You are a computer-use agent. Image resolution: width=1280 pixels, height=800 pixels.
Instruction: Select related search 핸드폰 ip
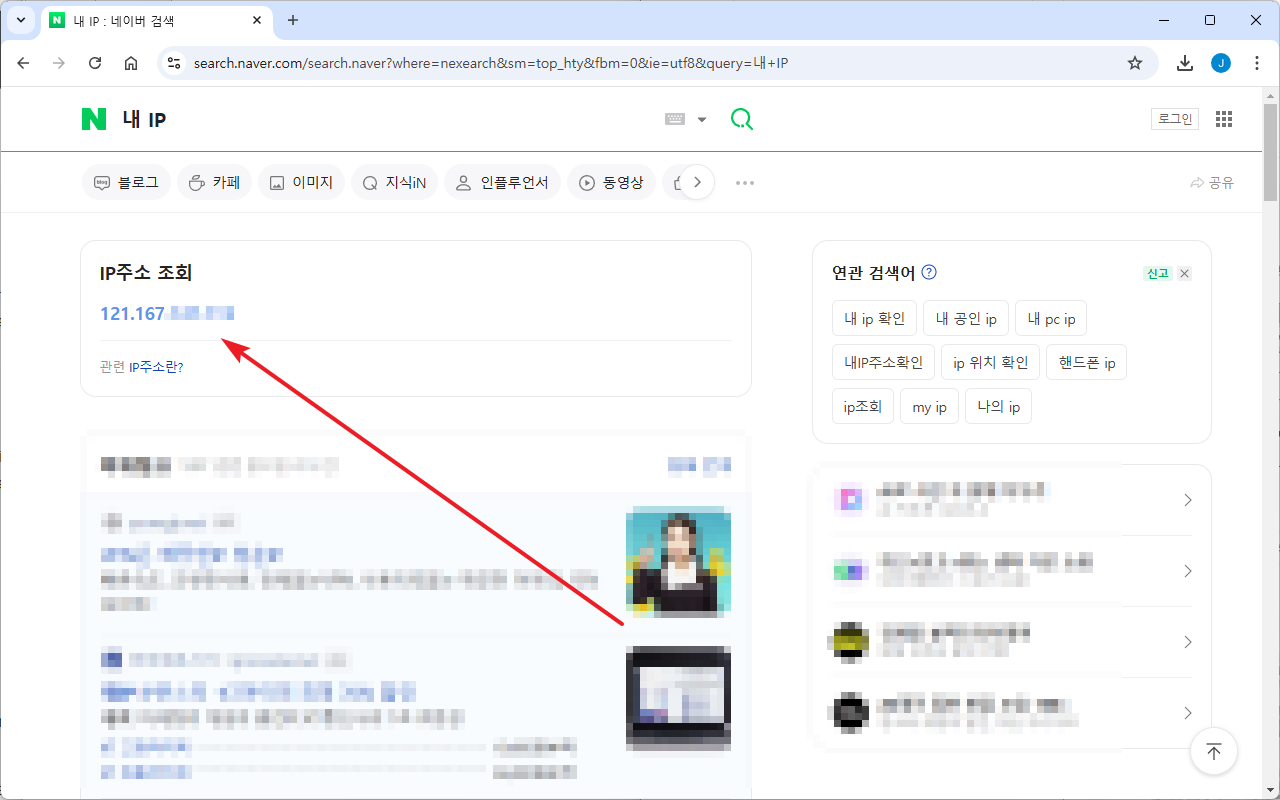(x=1087, y=363)
